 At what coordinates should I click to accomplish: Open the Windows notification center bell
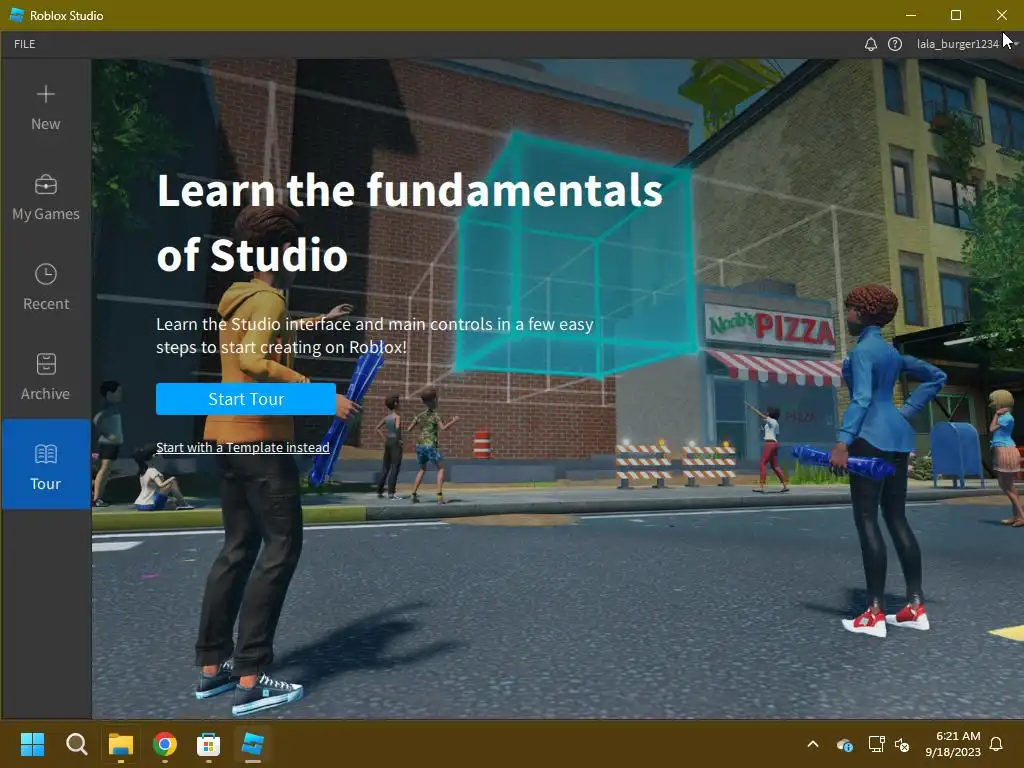click(997, 744)
